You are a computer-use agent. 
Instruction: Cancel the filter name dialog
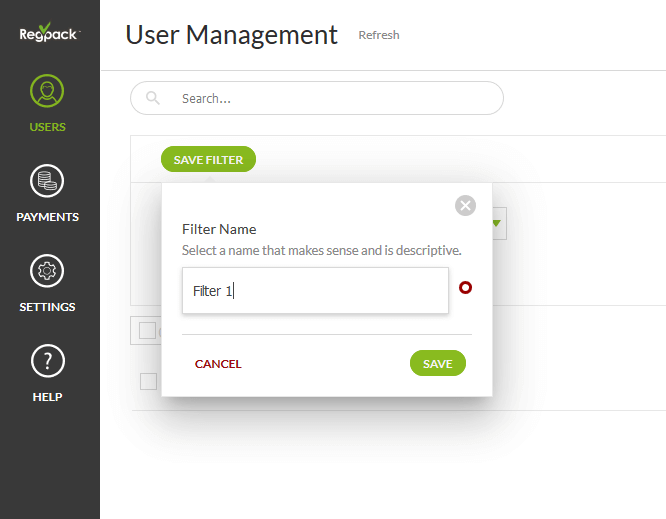(x=218, y=364)
